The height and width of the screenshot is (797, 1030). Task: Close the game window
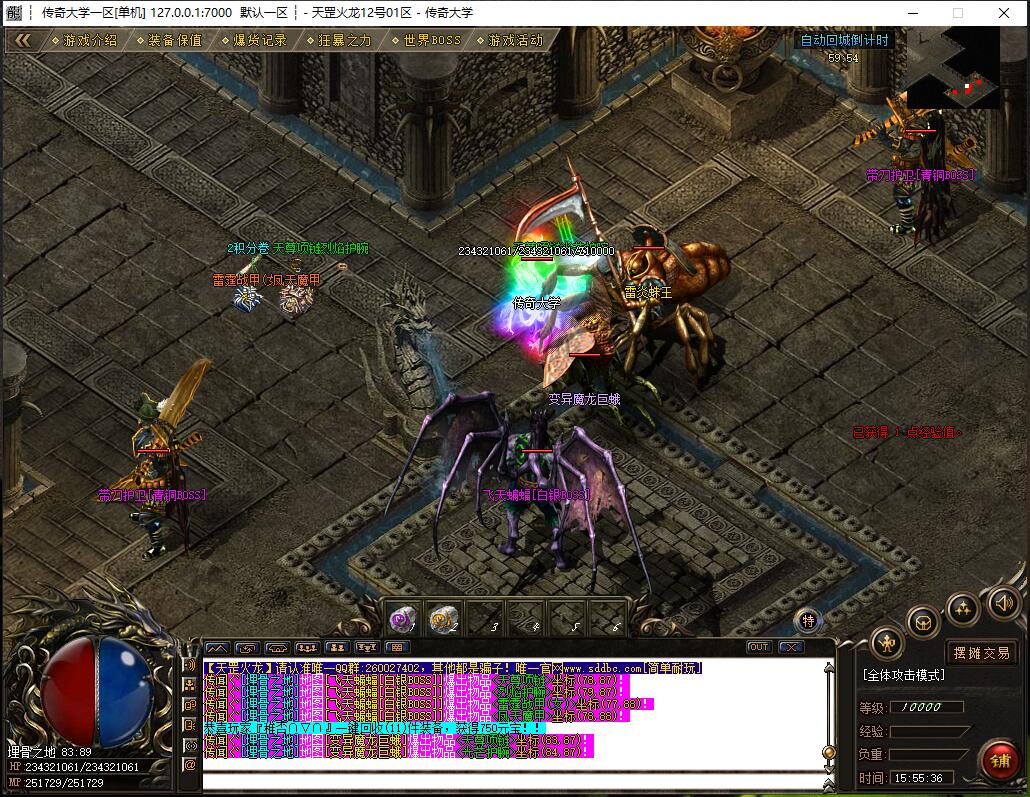pos(1004,12)
